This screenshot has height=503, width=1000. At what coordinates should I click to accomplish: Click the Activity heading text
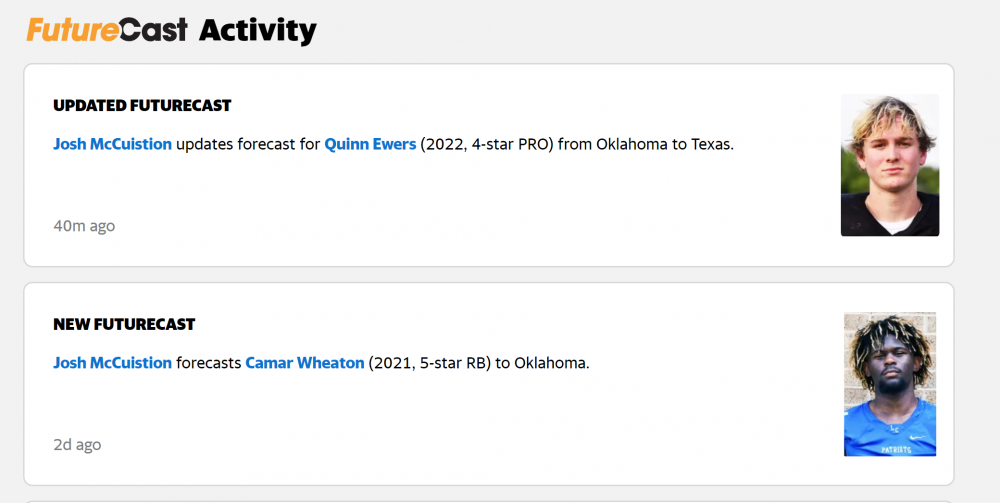(x=257, y=31)
